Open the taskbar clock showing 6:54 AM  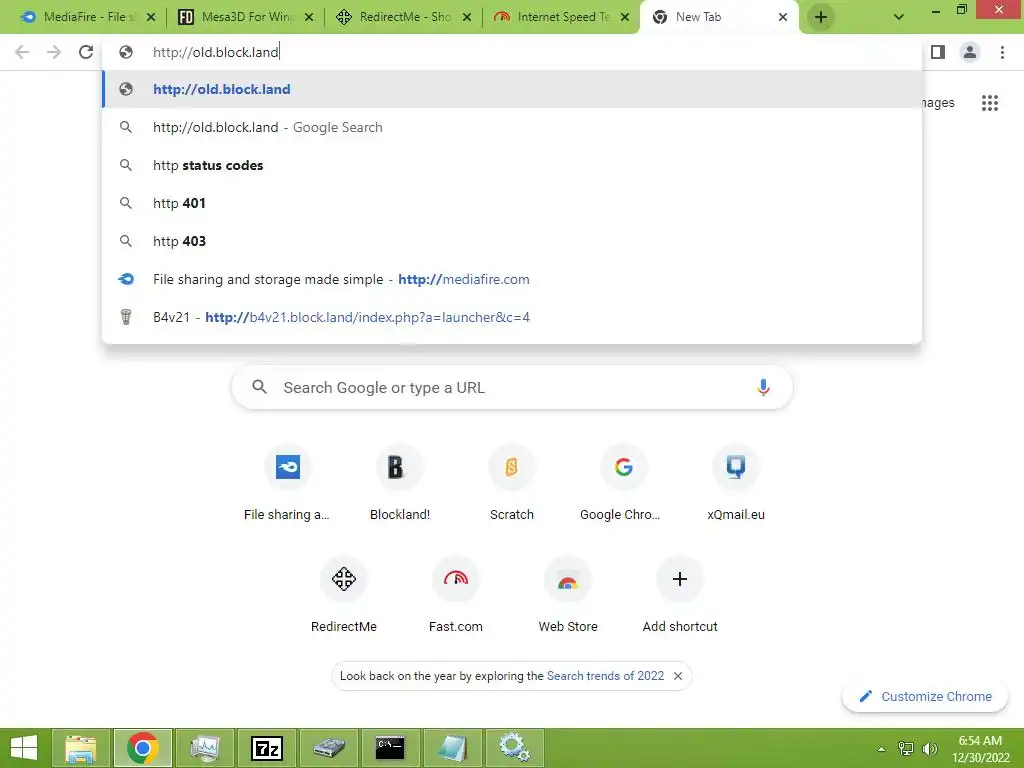tap(980, 748)
